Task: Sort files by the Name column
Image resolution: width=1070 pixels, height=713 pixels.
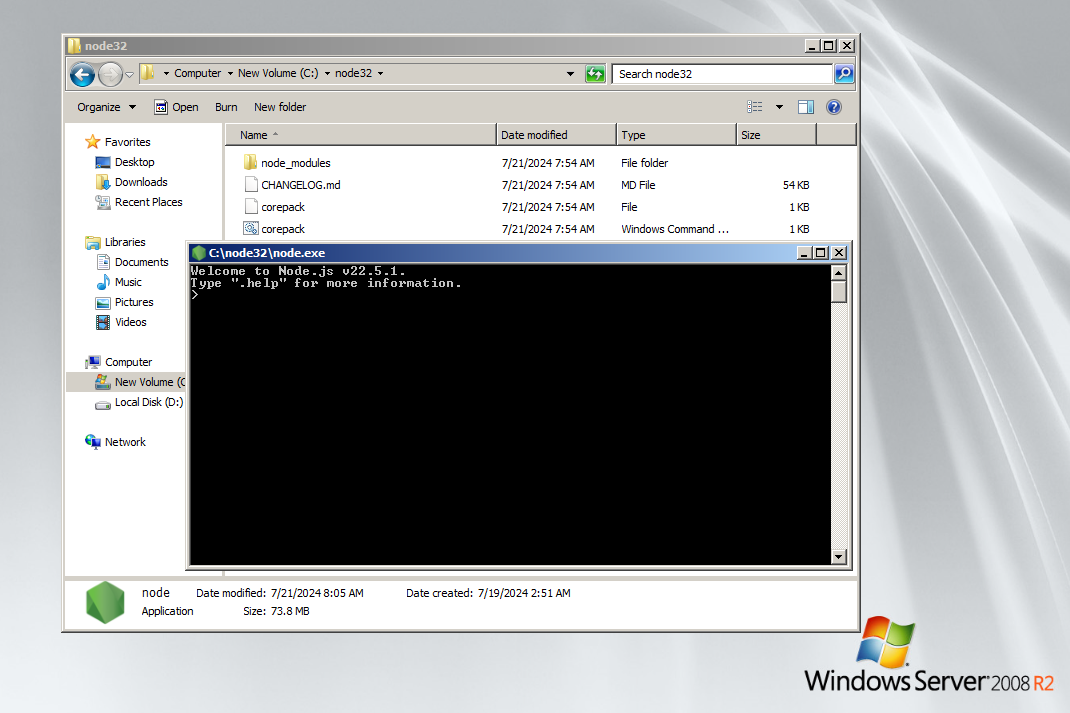Action: [361, 135]
